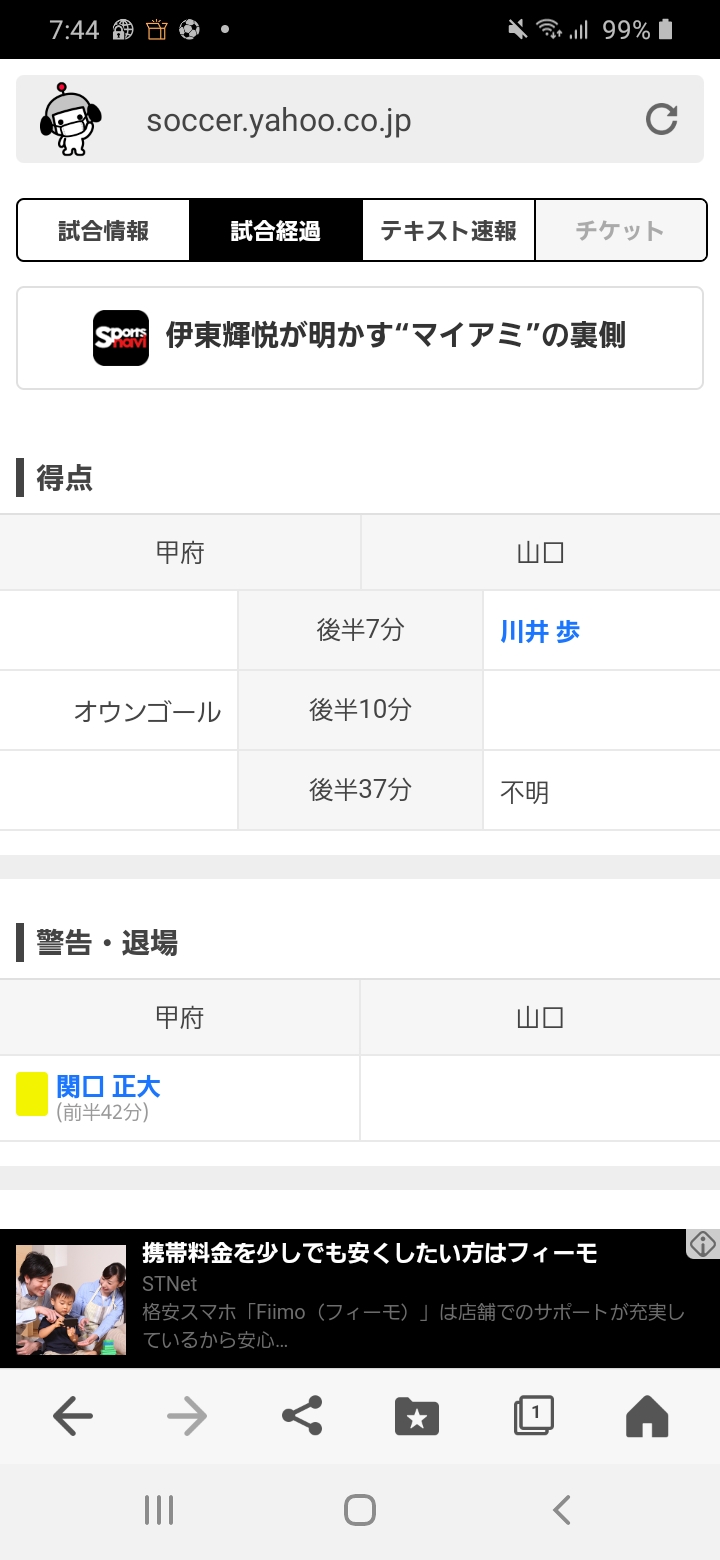Go back using the browser back arrow
The image size is (720, 1560).
72,1415
